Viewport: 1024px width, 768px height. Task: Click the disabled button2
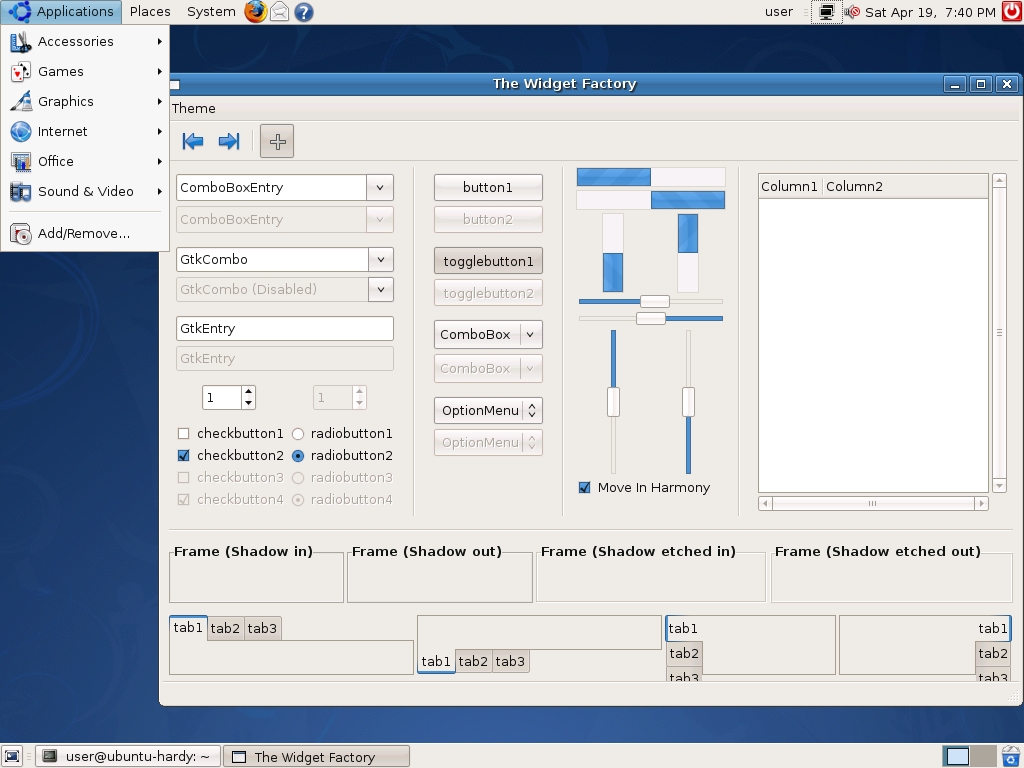488,220
